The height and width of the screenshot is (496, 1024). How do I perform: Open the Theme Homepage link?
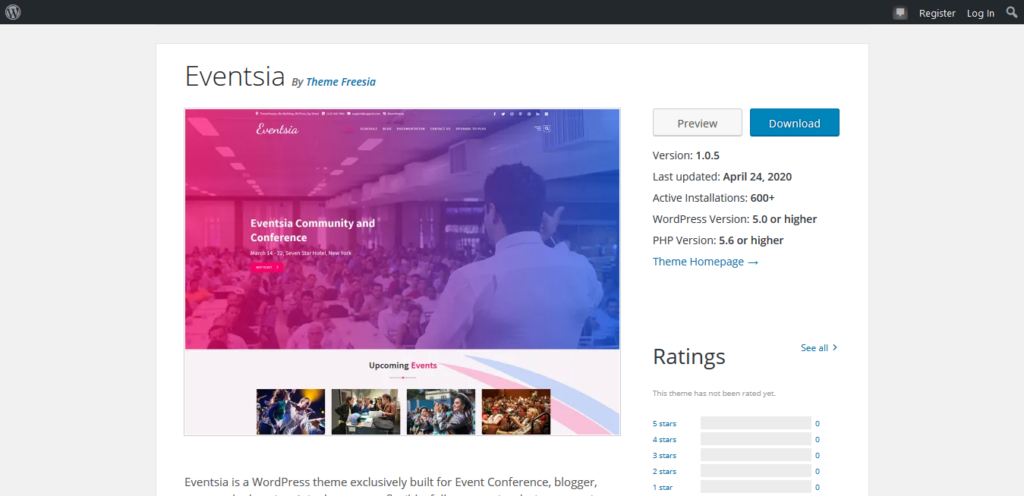pyautogui.click(x=705, y=262)
